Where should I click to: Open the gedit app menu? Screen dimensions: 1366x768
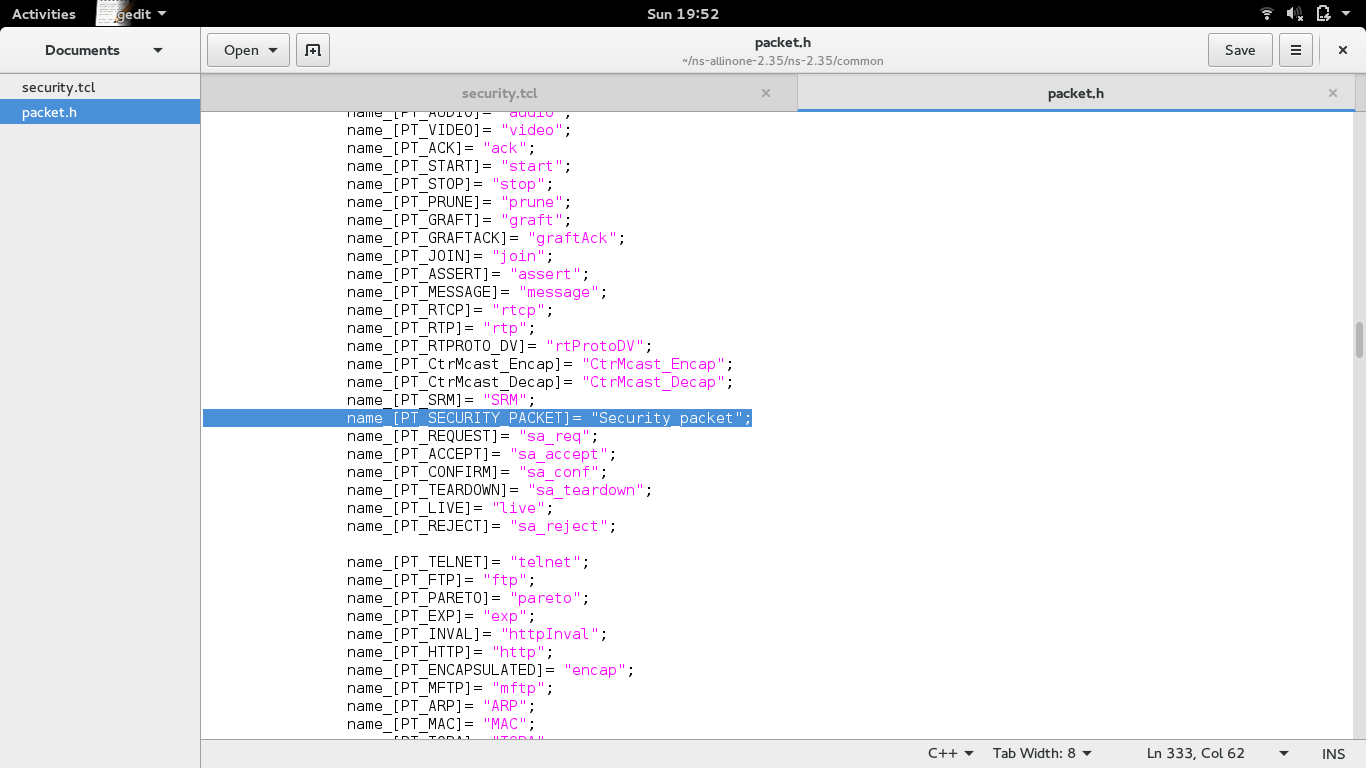tap(142, 14)
